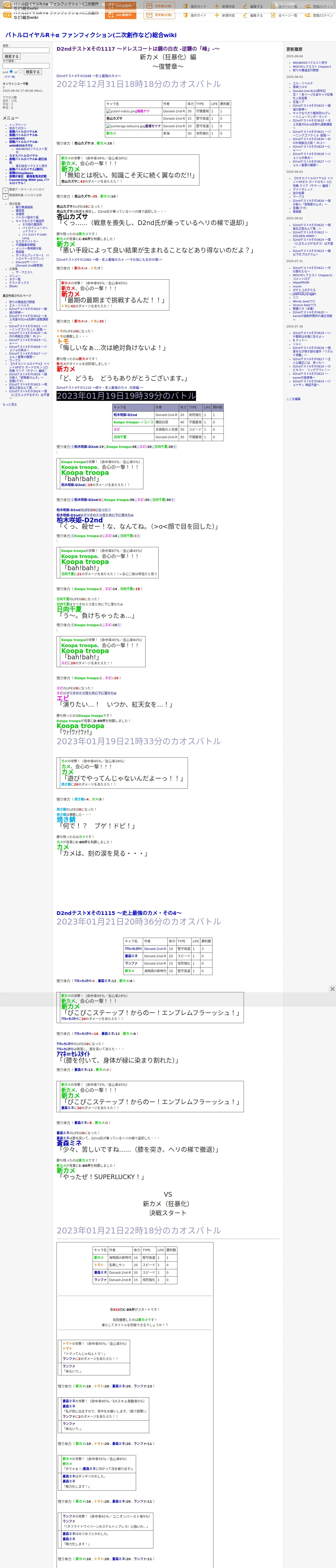
Task: Open 直轄Virtualboss menu link
Action: click(x=21, y=174)
